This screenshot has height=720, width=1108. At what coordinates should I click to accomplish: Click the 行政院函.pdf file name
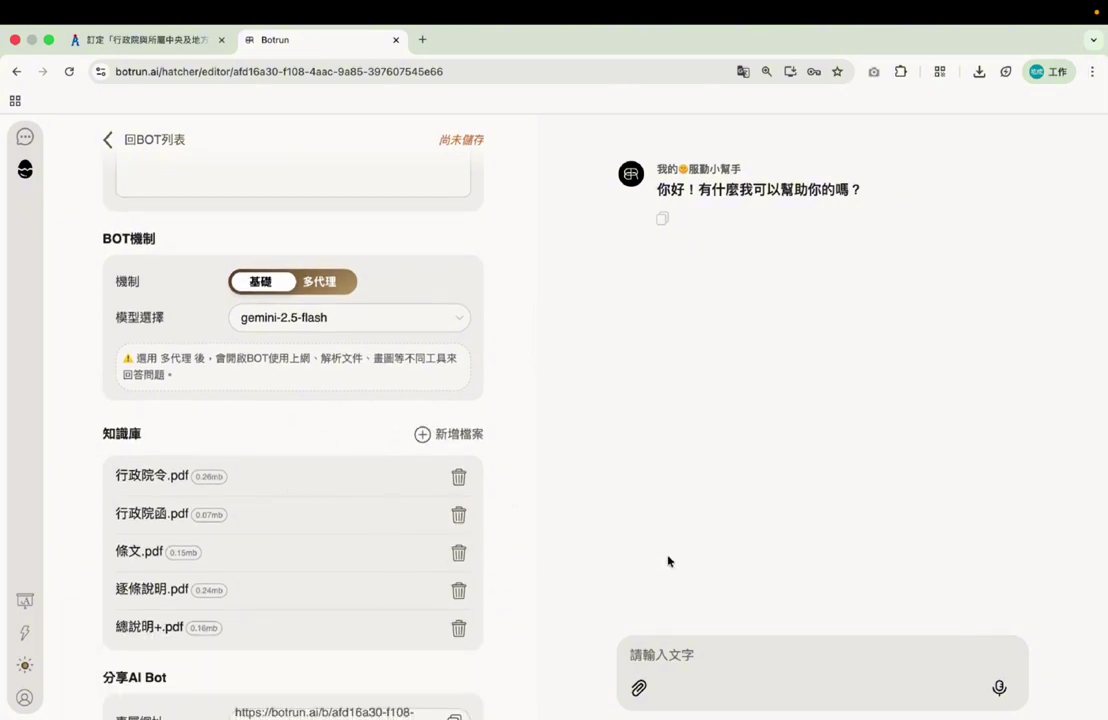(x=152, y=514)
